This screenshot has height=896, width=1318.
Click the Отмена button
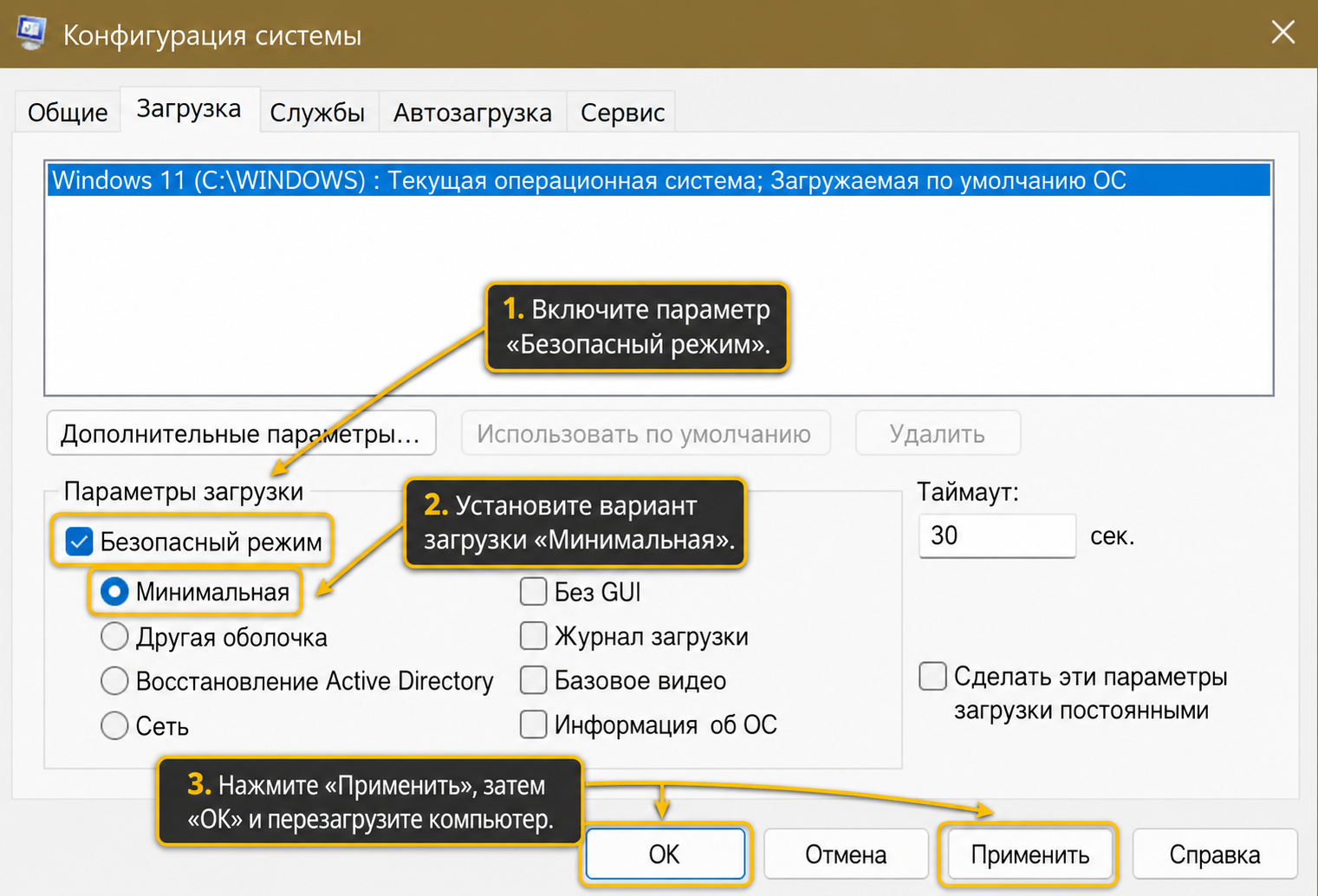pyautogui.click(x=846, y=854)
